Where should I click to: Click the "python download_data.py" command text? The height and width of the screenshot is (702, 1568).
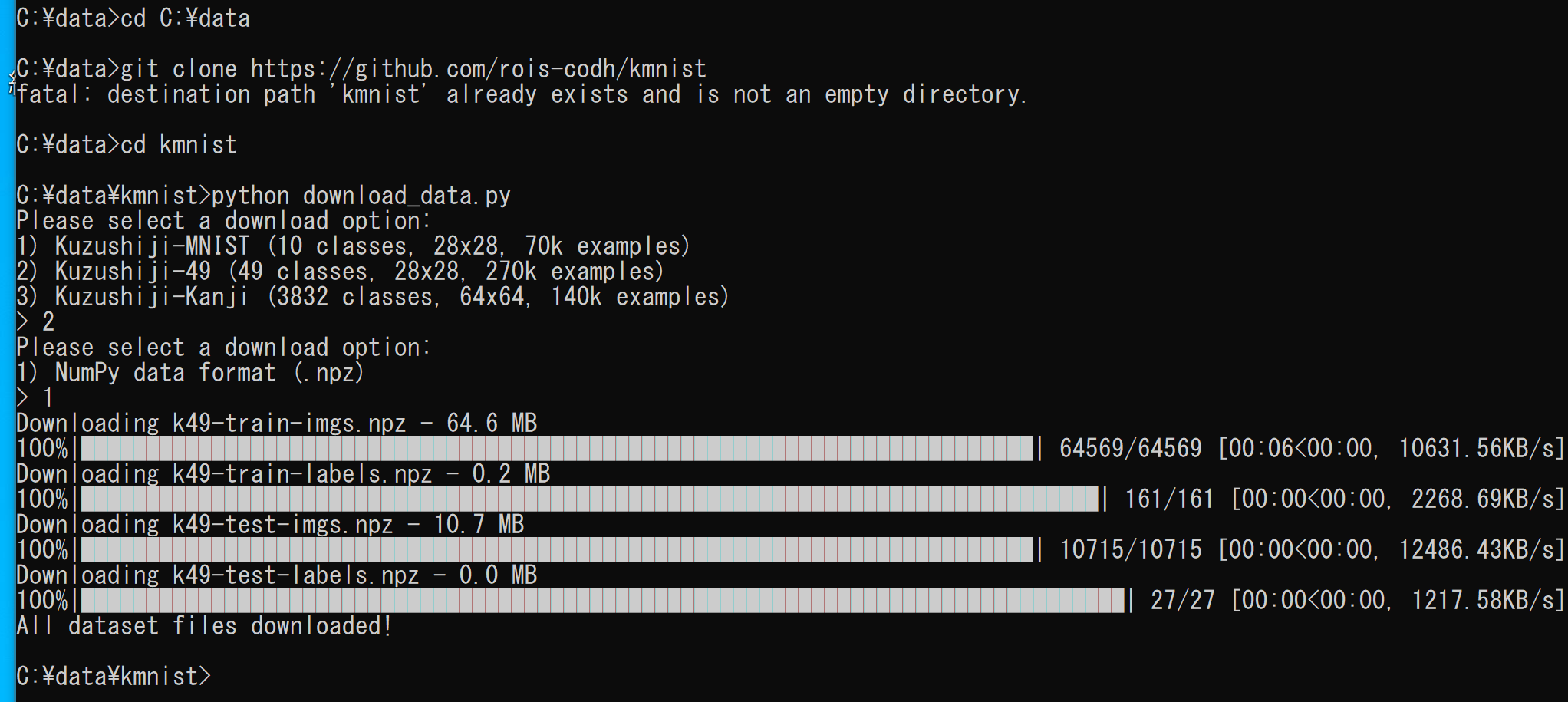click(361, 196)
